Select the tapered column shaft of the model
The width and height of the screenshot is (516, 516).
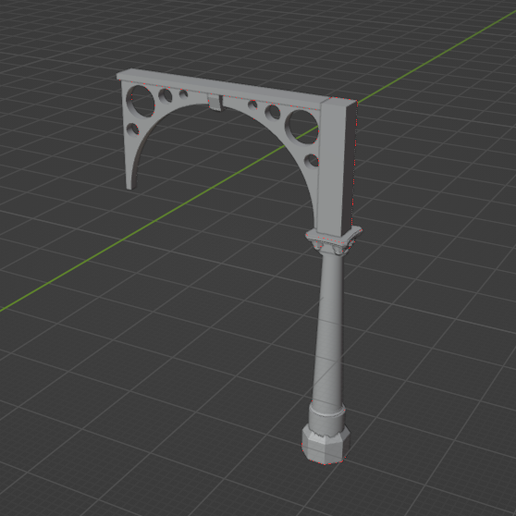pyautogui.click(x=329, y=330)
